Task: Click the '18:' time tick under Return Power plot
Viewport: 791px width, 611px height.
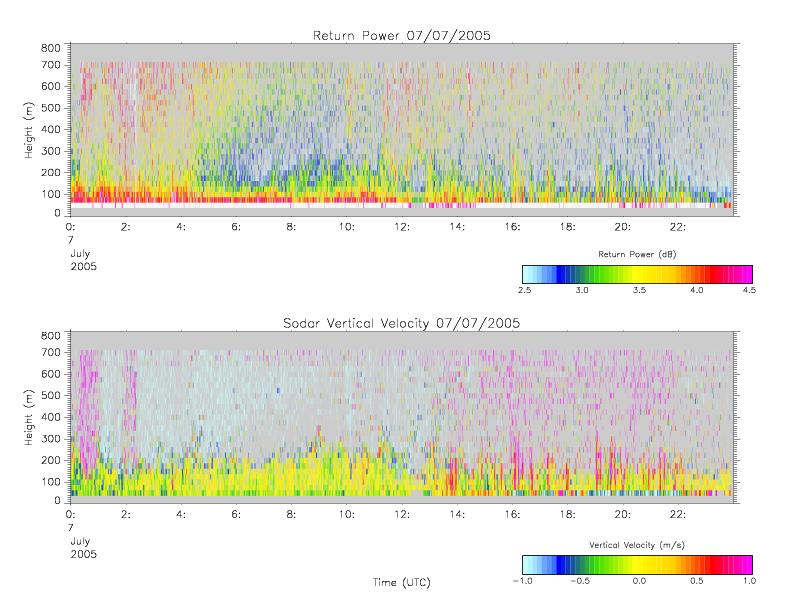Action: pyautogui.click(x=568, y=227)
